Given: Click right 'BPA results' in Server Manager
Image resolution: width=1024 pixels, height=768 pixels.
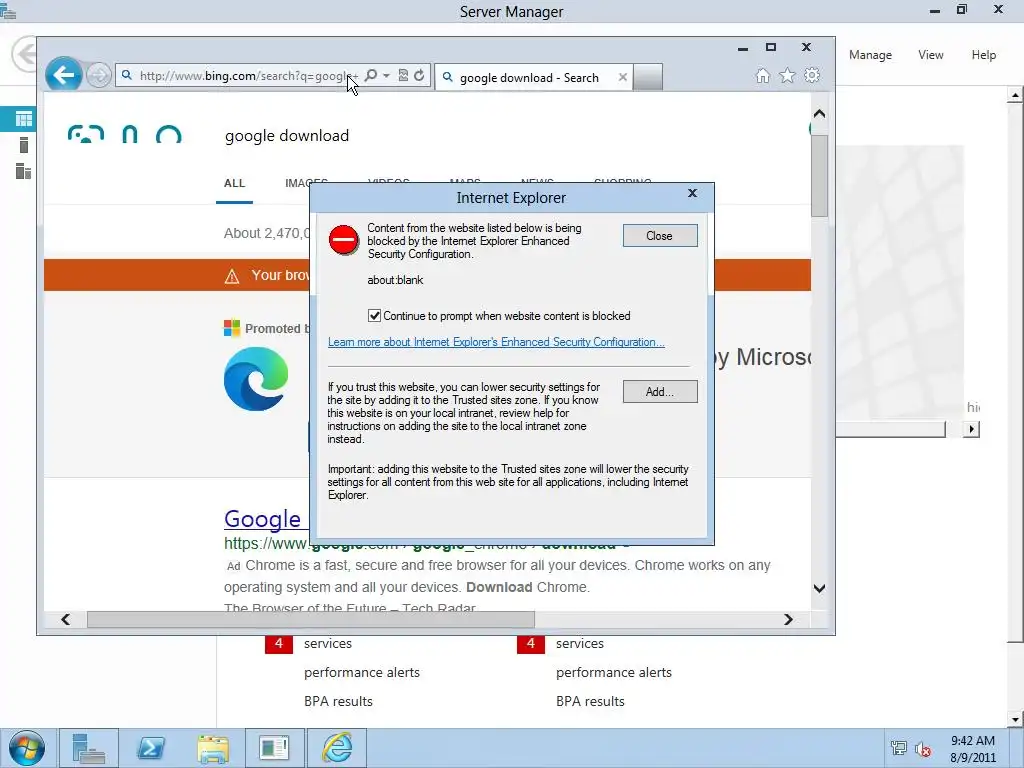Looking at the screenshot, I should [x=590, y=701].
